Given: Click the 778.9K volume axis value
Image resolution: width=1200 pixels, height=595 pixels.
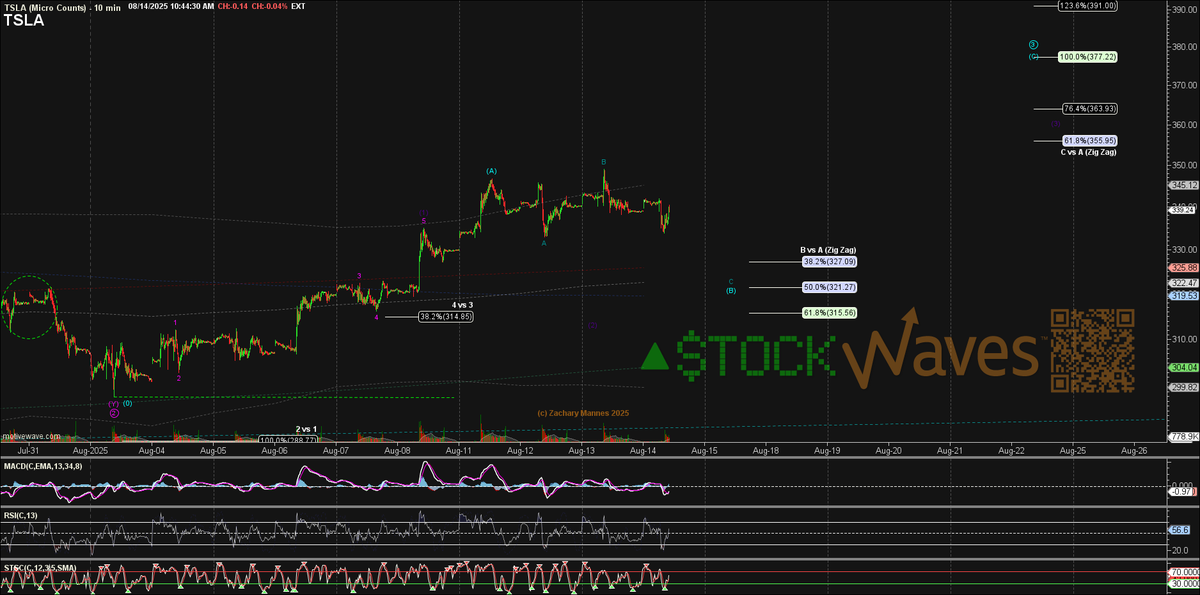Looking at the screenshot, I should 1183,437.
